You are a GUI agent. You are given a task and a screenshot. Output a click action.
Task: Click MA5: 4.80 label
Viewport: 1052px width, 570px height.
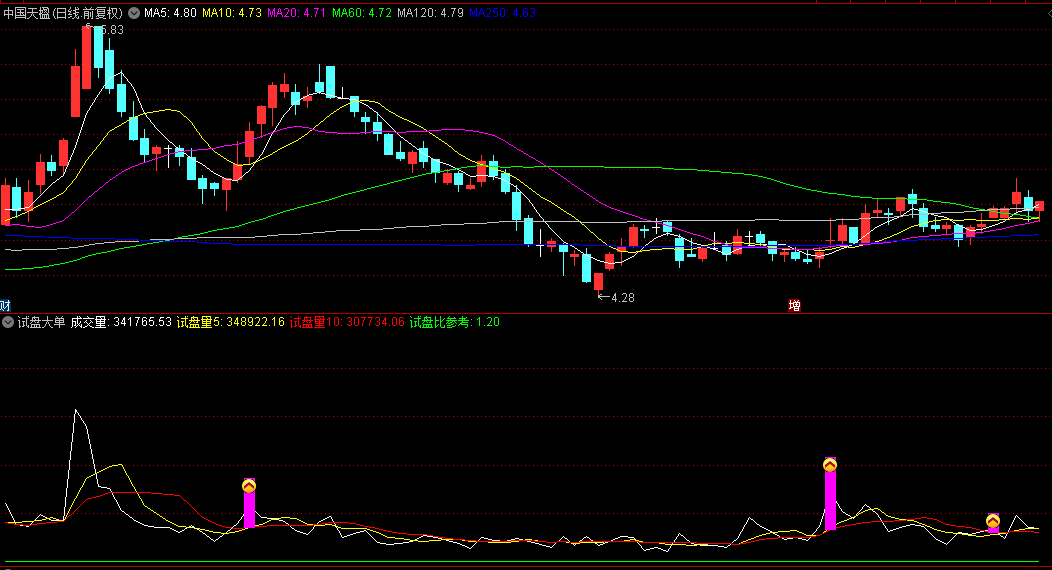(x=170, y=13)
